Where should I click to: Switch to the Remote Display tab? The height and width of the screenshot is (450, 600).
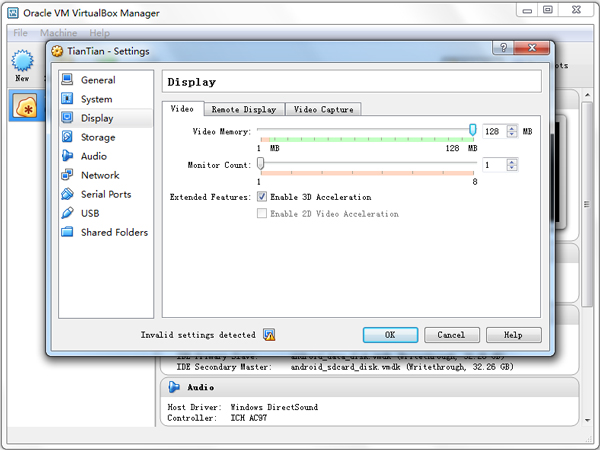pyautogui.click(x=244, y=109)
